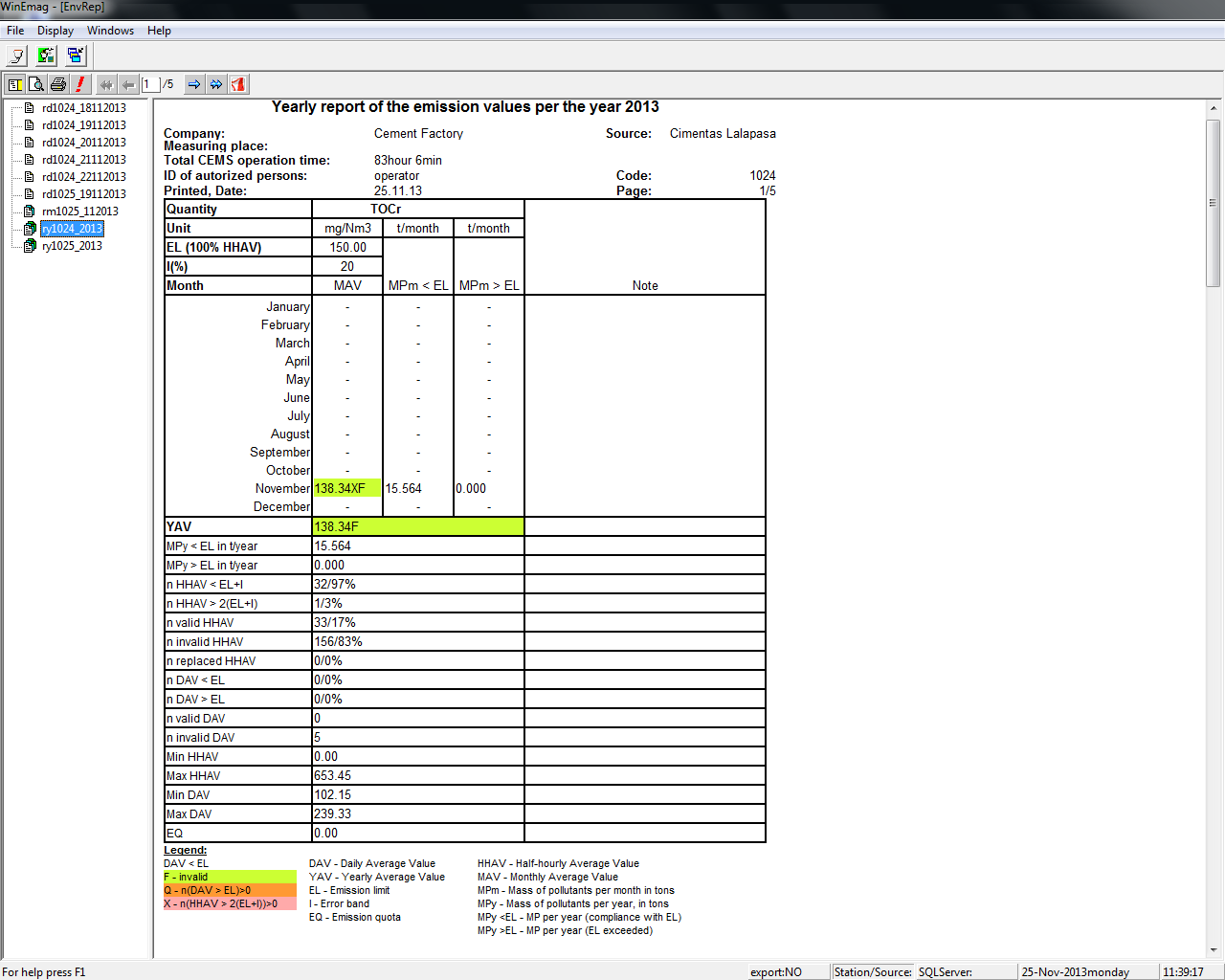Viewport: 1225px width, 980px height.
Task: Click the Min DAV value 102.15
Action: (333, 795)
